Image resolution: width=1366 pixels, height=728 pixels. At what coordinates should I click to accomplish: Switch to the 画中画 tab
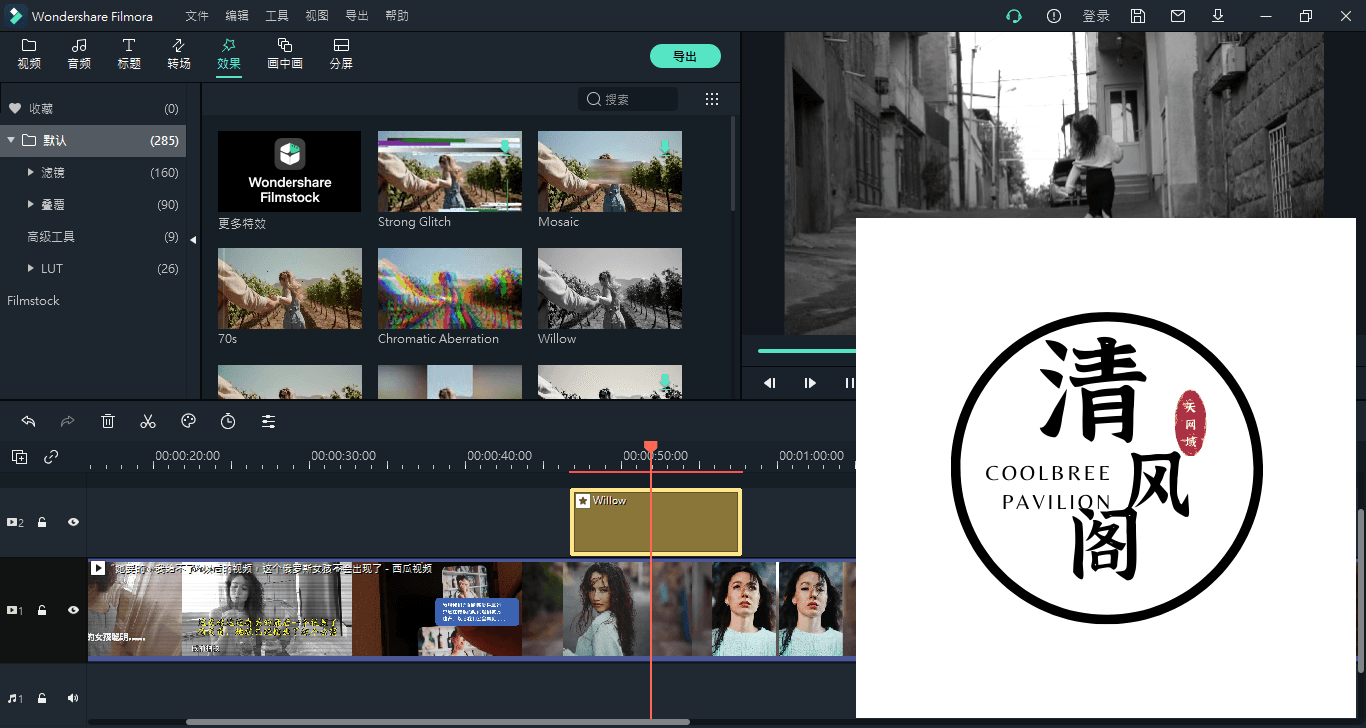pos(285,54)
